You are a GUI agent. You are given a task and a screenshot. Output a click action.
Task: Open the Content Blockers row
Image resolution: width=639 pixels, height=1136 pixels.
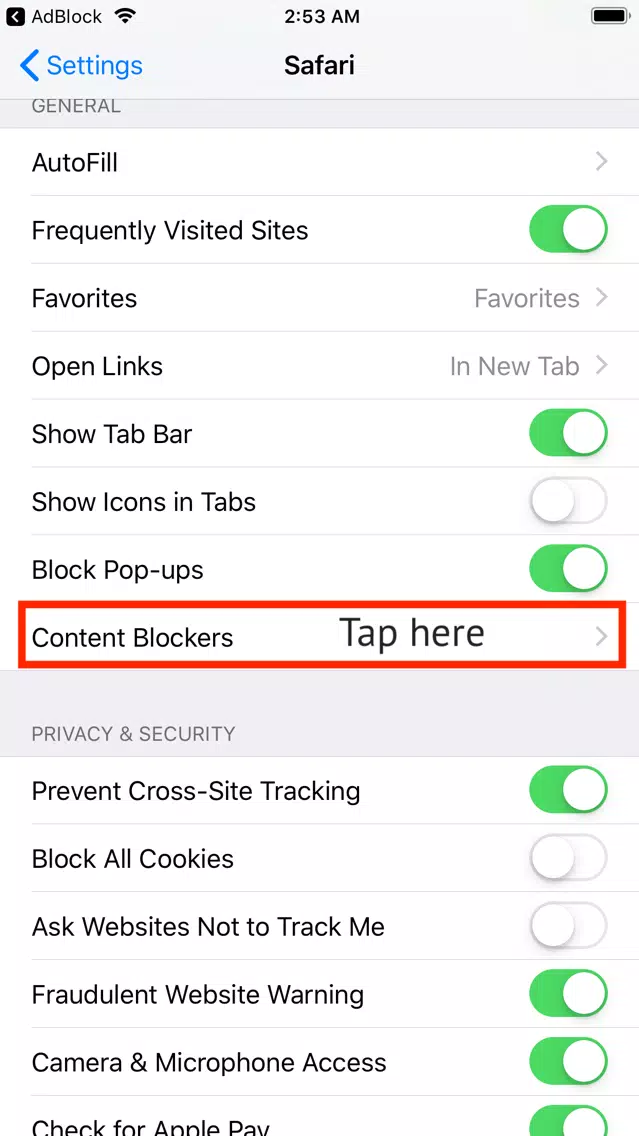tap(320, 638)
